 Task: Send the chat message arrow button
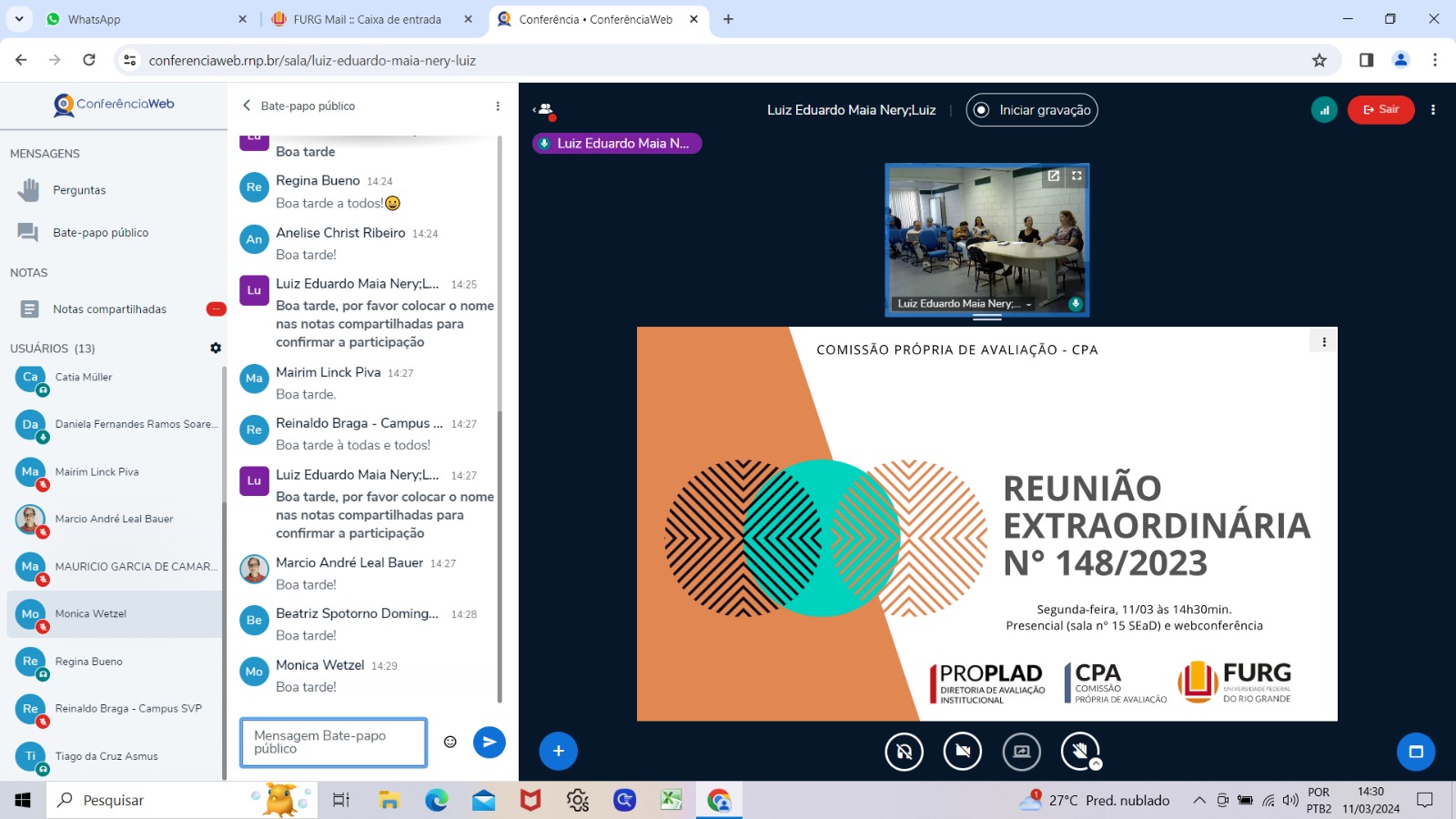point(490,742)
